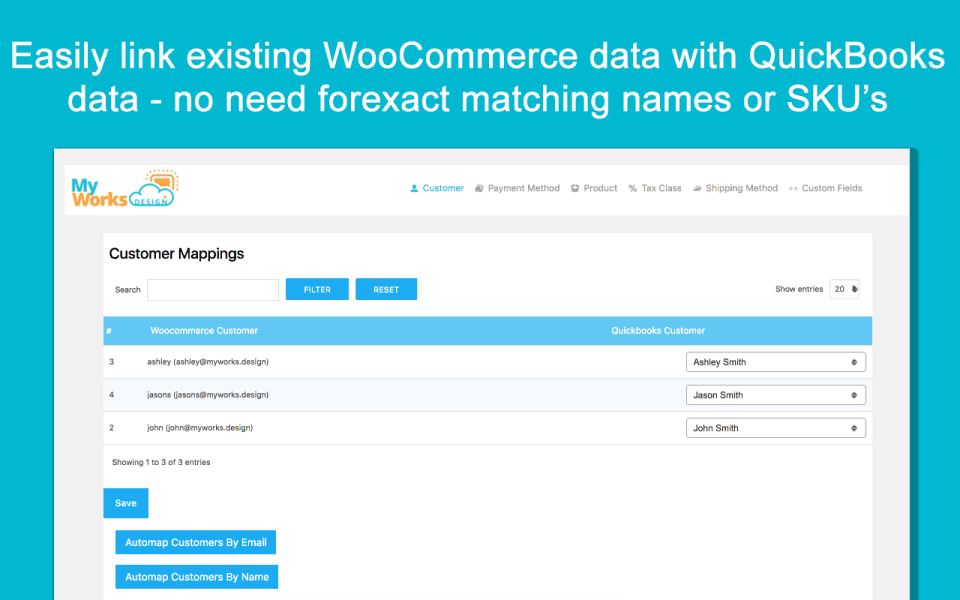Screen dimensions: 960x600
Task: Open the Payment Method mappings tab
Action: (x=523, y=188)
